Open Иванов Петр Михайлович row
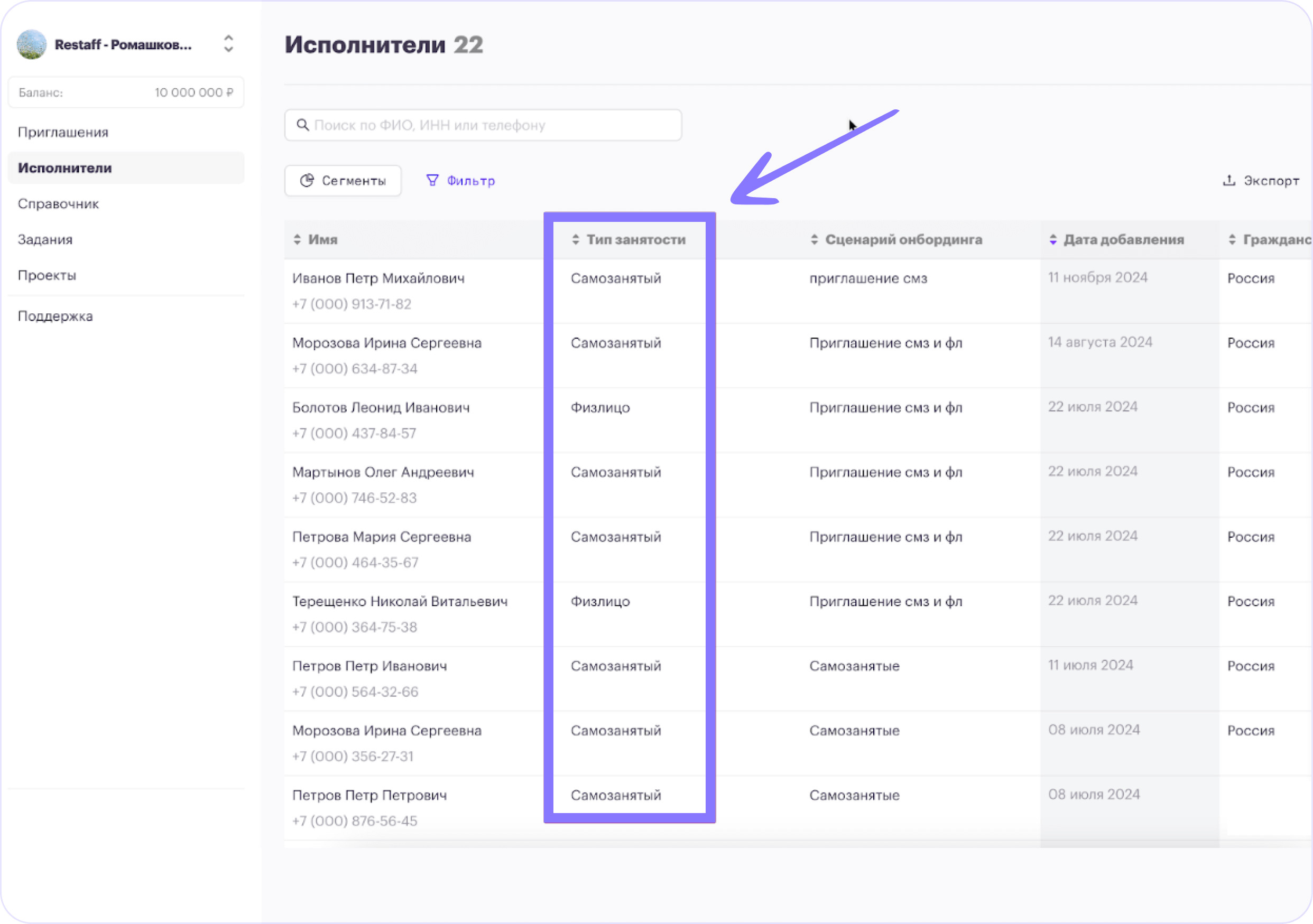Viewport: 1313px width, 924px height. point(378,278)
